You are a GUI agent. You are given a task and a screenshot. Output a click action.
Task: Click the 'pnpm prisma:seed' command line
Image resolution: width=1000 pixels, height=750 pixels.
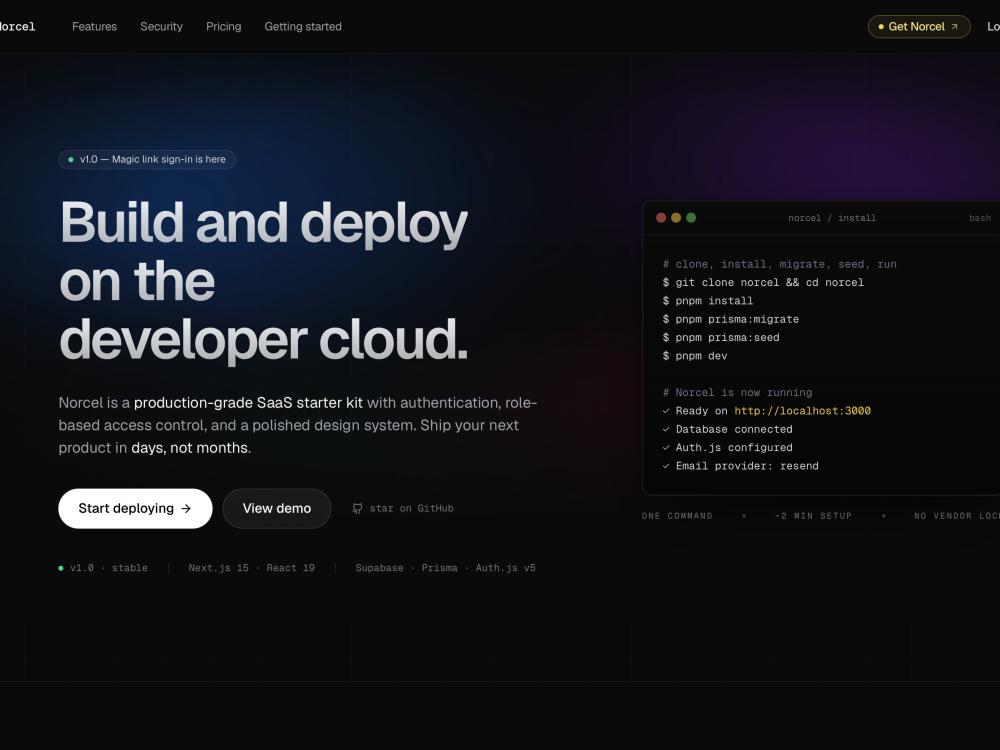click(721, 337)
